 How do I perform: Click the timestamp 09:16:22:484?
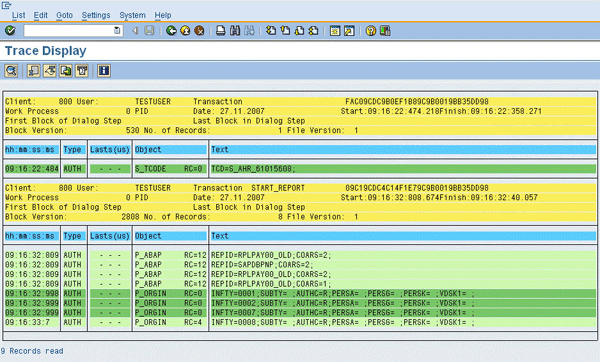(x=32, y=169)
